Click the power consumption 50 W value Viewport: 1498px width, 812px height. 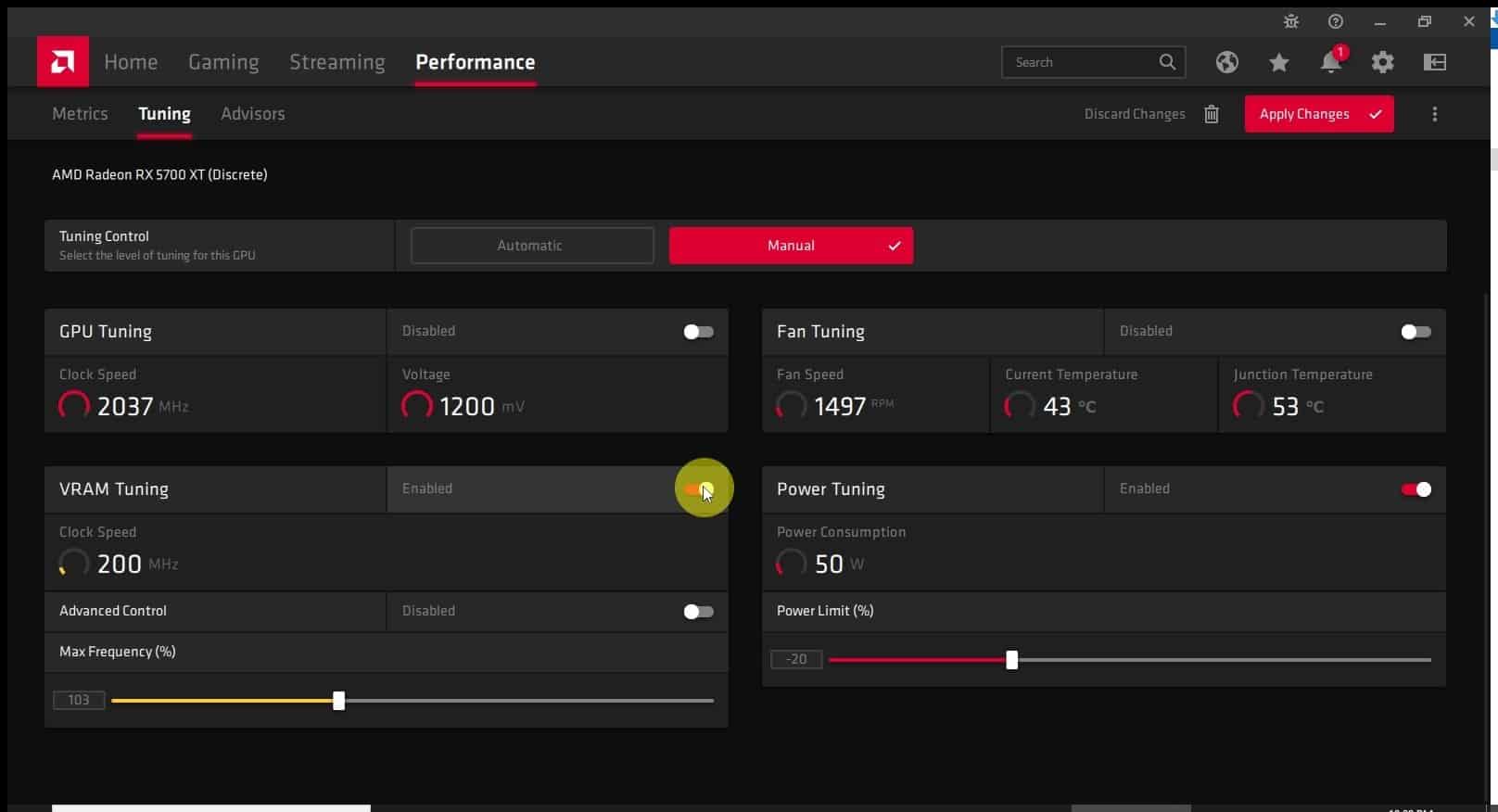pyautogui.click(x=839, y=564)
